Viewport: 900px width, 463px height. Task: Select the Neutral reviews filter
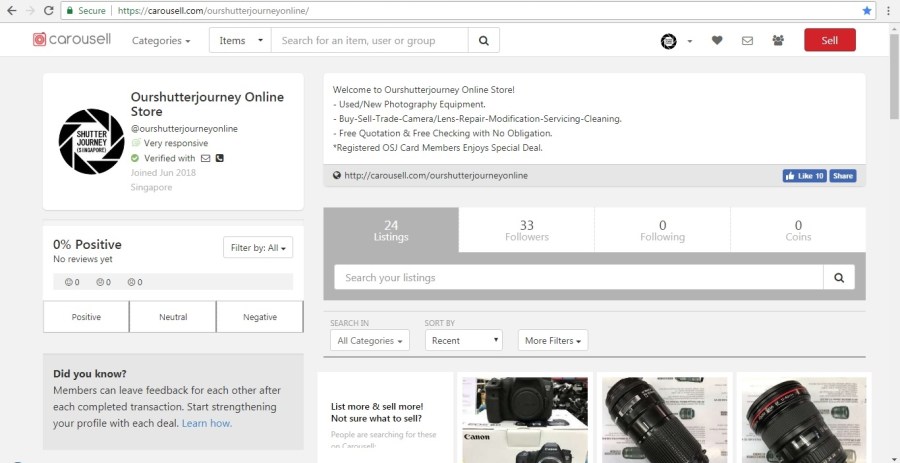[x=173, y=317]
